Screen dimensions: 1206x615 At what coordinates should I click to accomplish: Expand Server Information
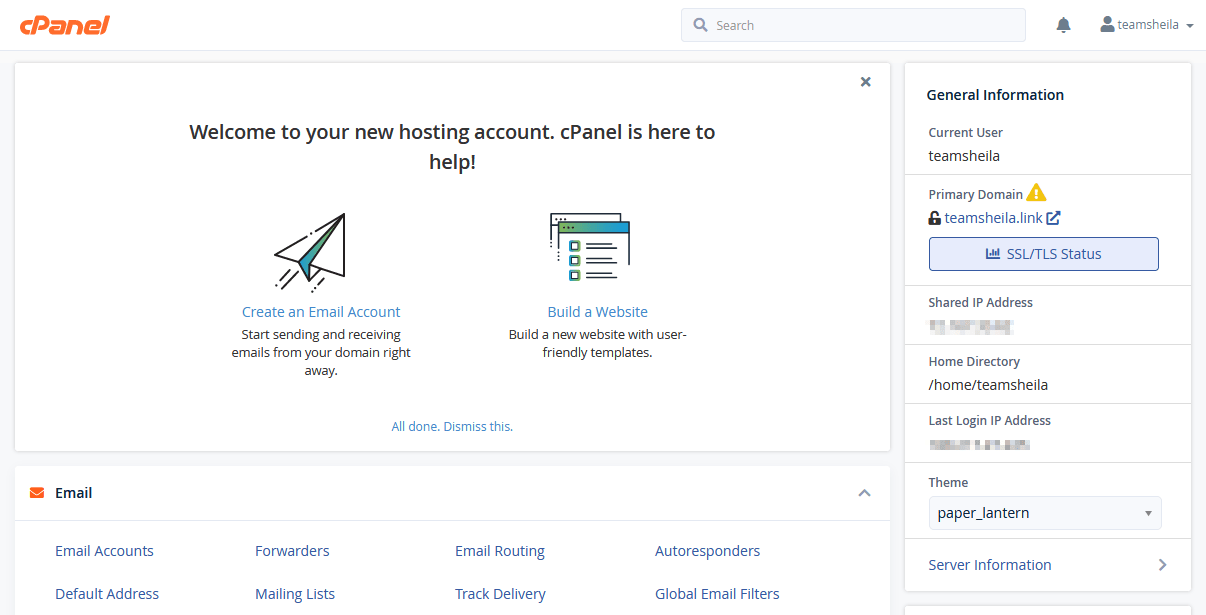point(1048,565)
